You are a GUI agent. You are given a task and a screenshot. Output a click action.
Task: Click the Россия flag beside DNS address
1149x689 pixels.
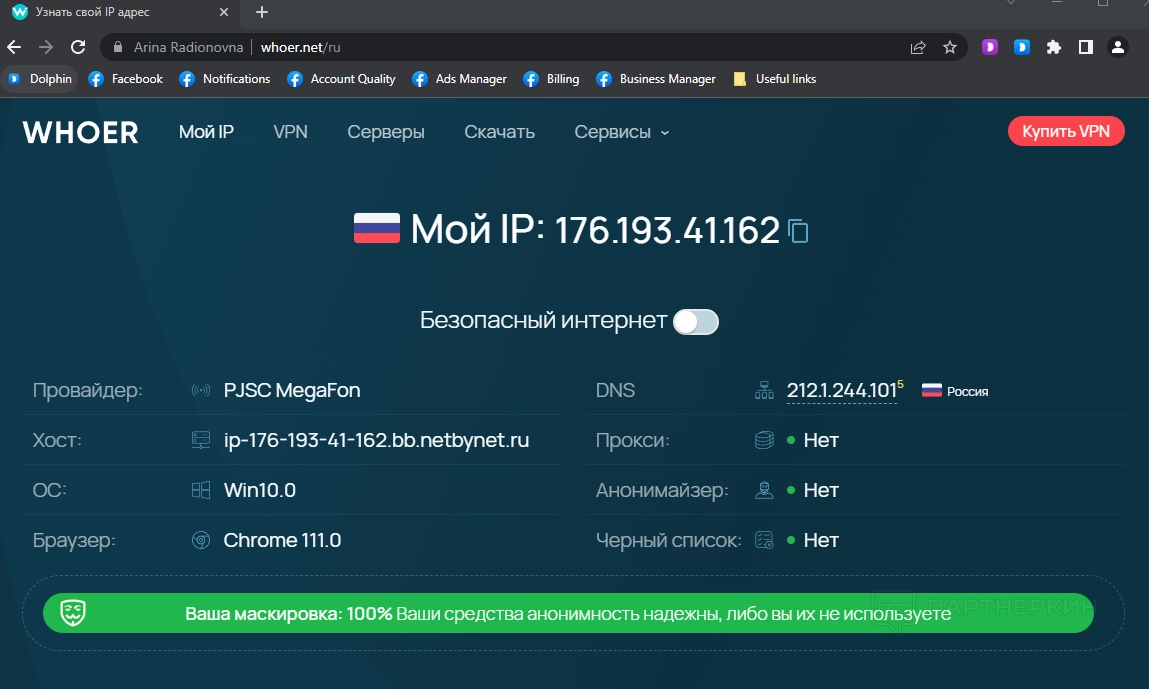(x=931, y=391)
